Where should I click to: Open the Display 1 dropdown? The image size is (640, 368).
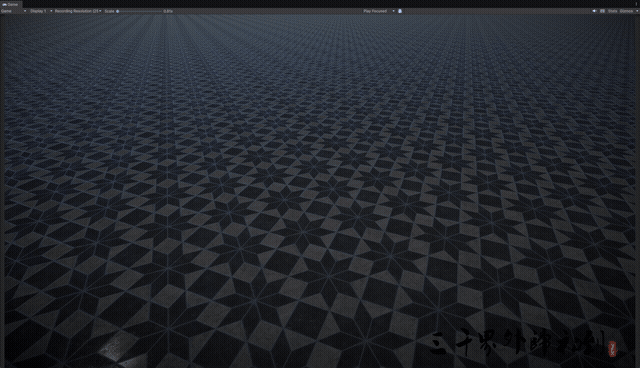coord(41,11)
